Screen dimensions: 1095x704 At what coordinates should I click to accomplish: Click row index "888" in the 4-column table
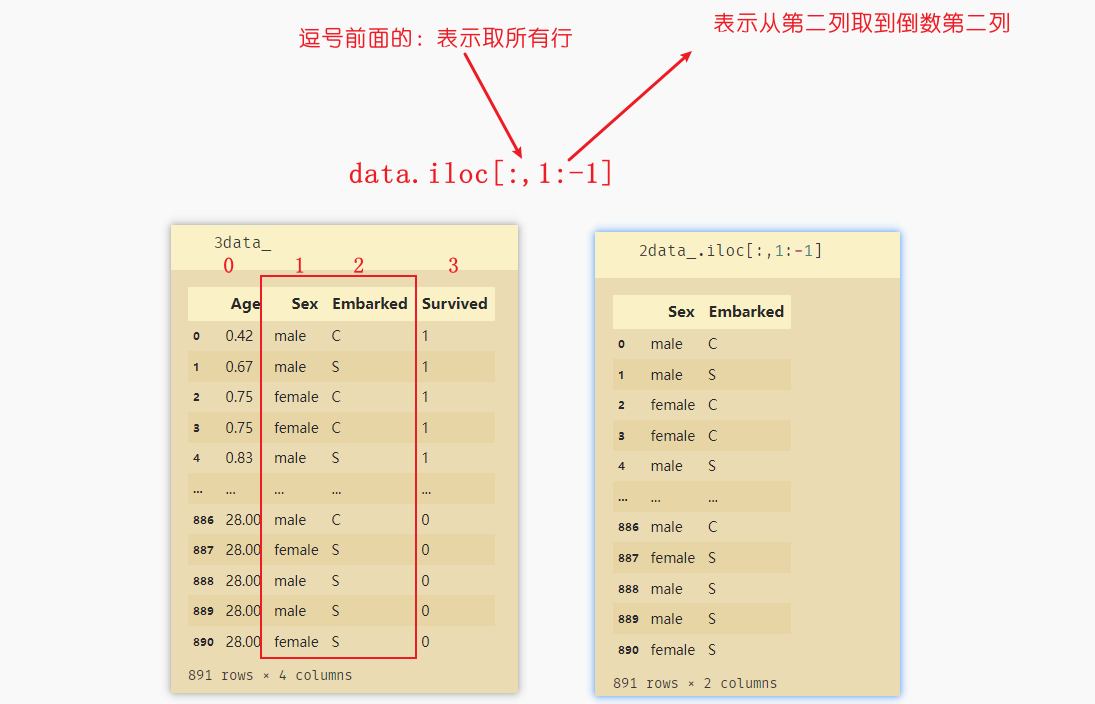(203, 581)
